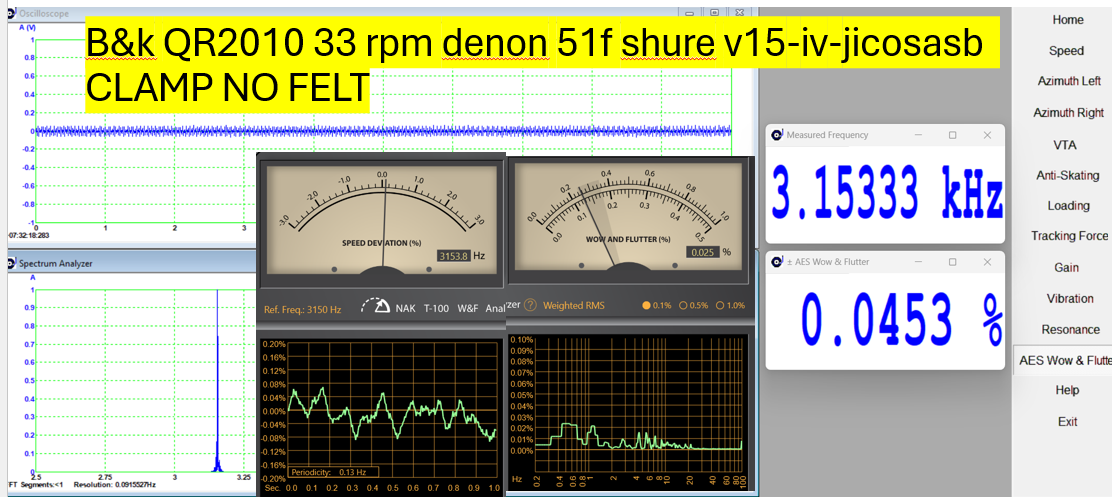Screen dimensions: 1112x497
Task: Click the 3153.8 Hz speed deviation readout
Action: (454, 256)
